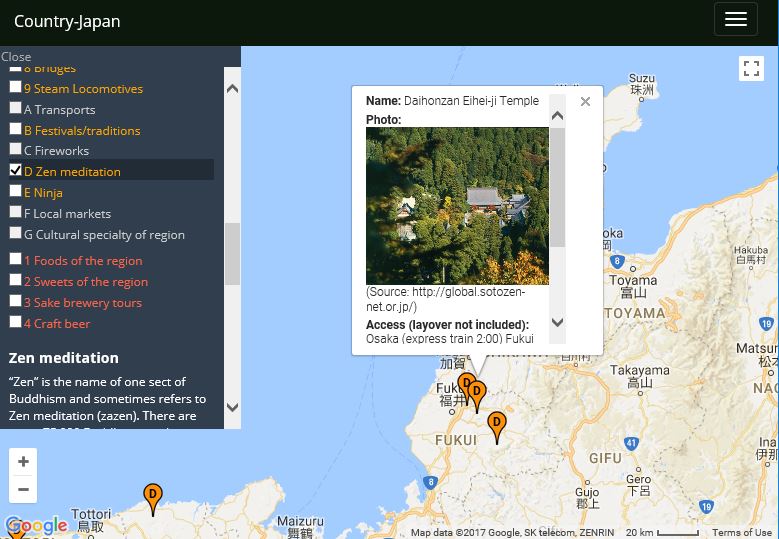
Task: Open the Terms of Use link
Action: coord(741,533)
